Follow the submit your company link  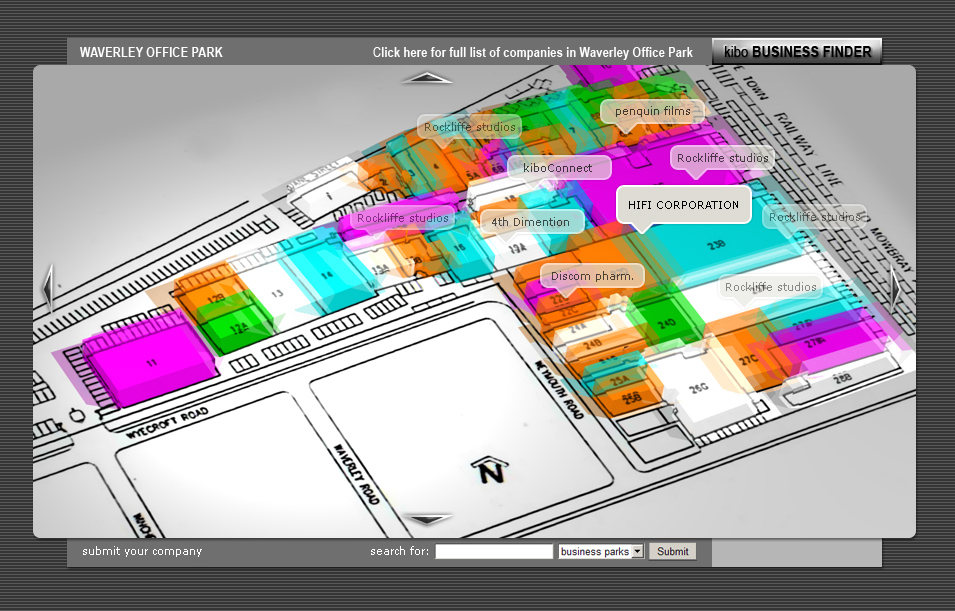[x=142, y=551]
